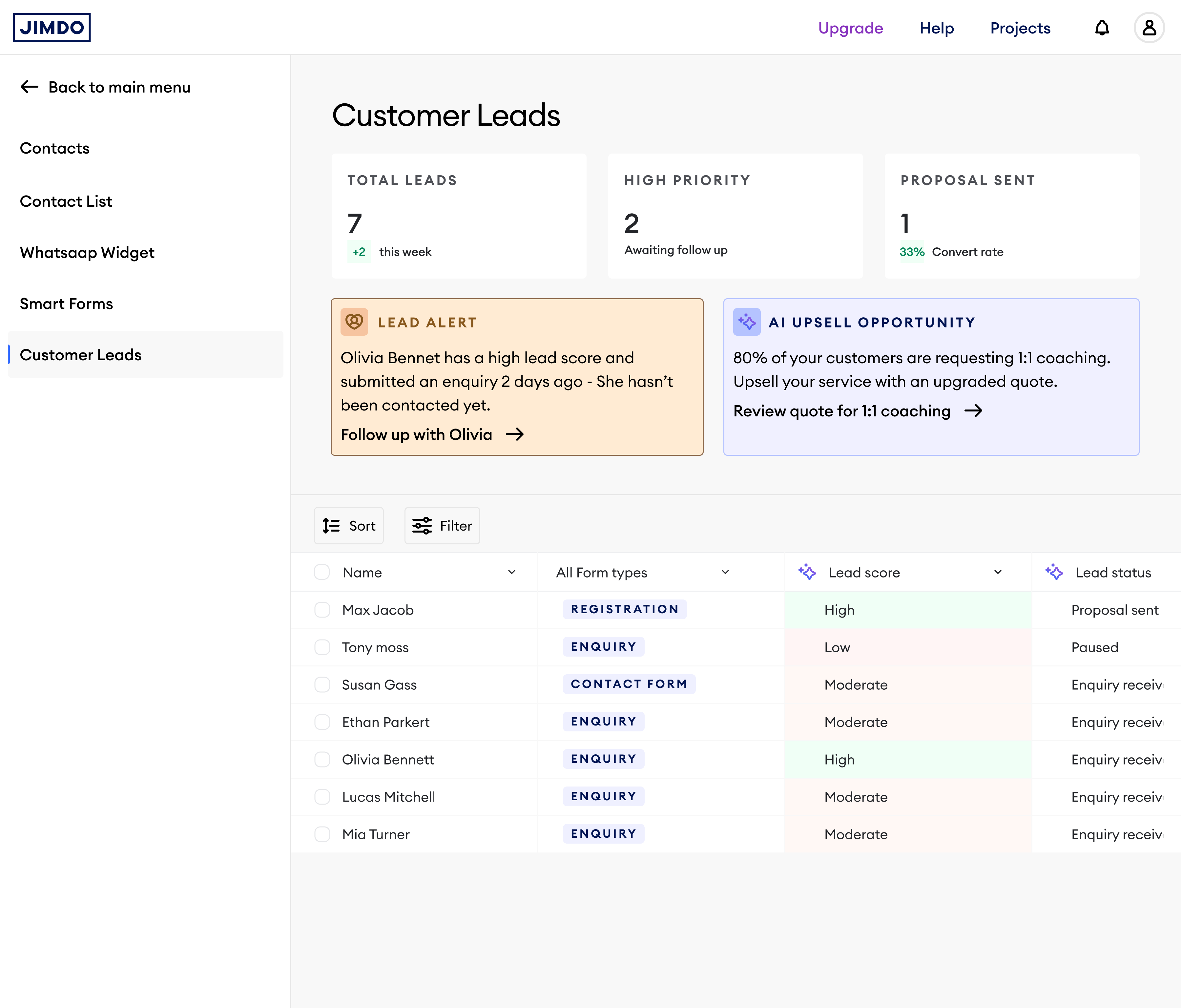Open Smart Forms from the sidebar
This screenshot has height=1008, width=1181.
[66, 303]
